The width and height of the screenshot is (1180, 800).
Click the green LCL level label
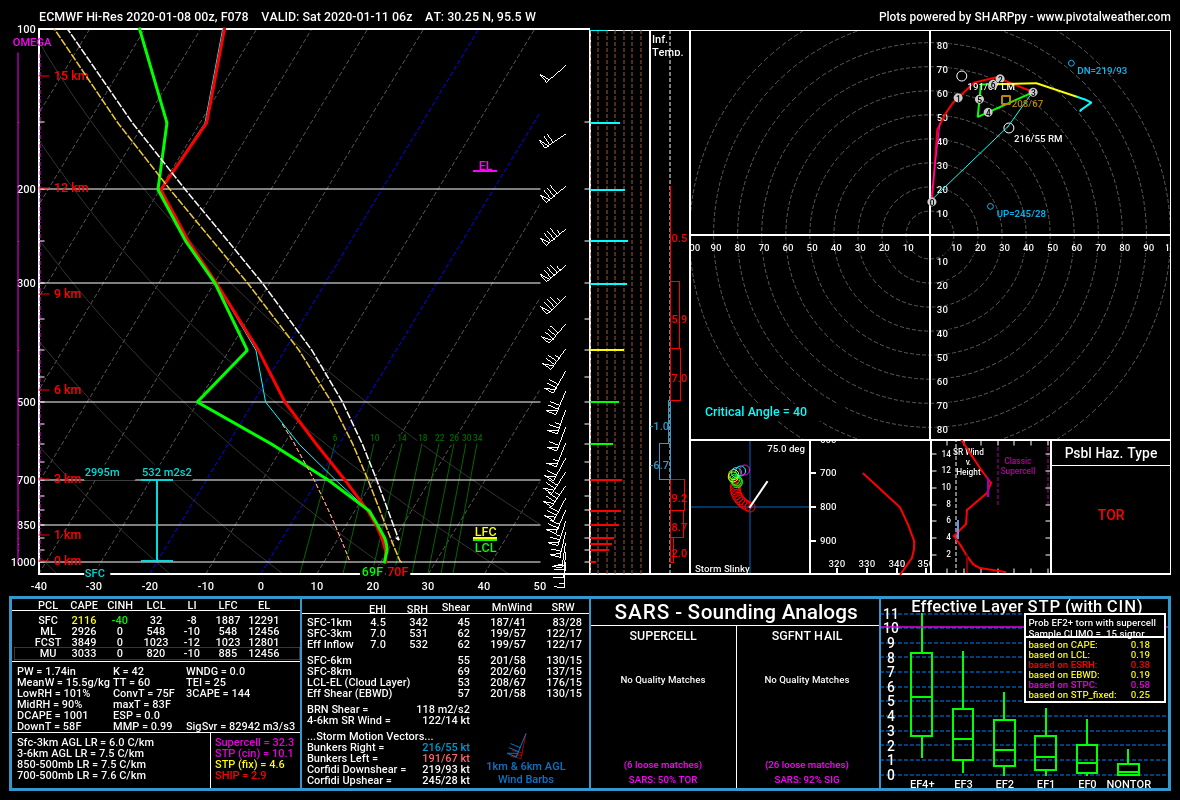485,547
